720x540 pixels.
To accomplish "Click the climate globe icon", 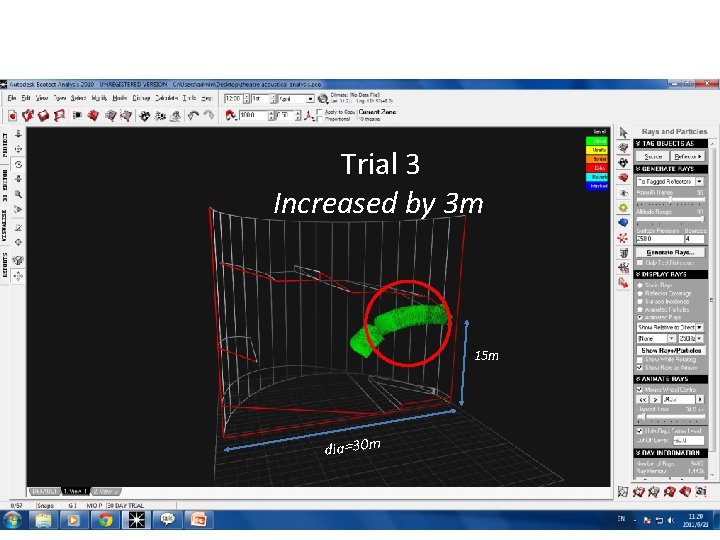I will 323,99.
